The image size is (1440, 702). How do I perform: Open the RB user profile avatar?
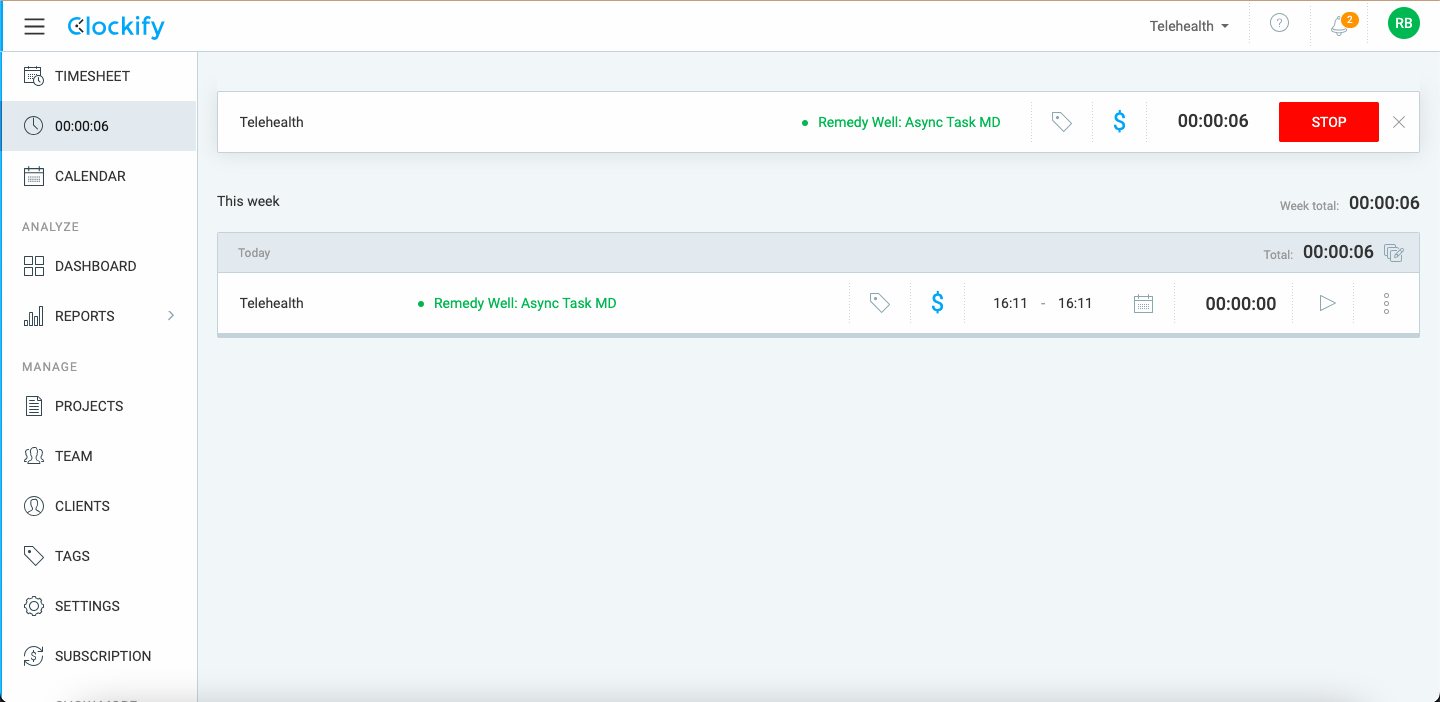pos(1403,23)
